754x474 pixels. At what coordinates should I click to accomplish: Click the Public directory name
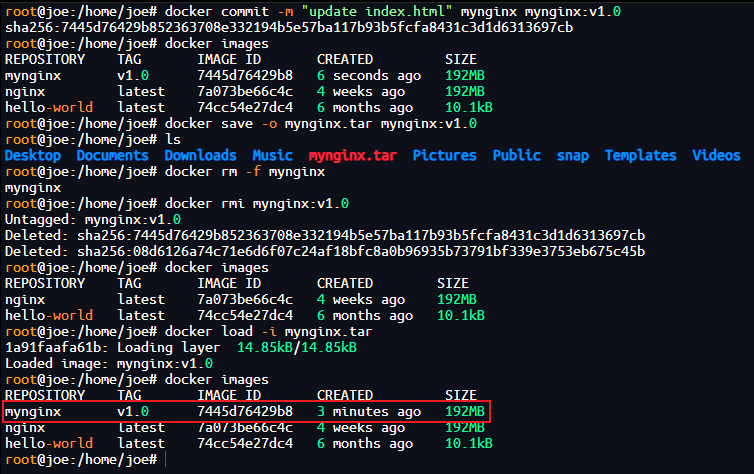click(x=516, y=155)
